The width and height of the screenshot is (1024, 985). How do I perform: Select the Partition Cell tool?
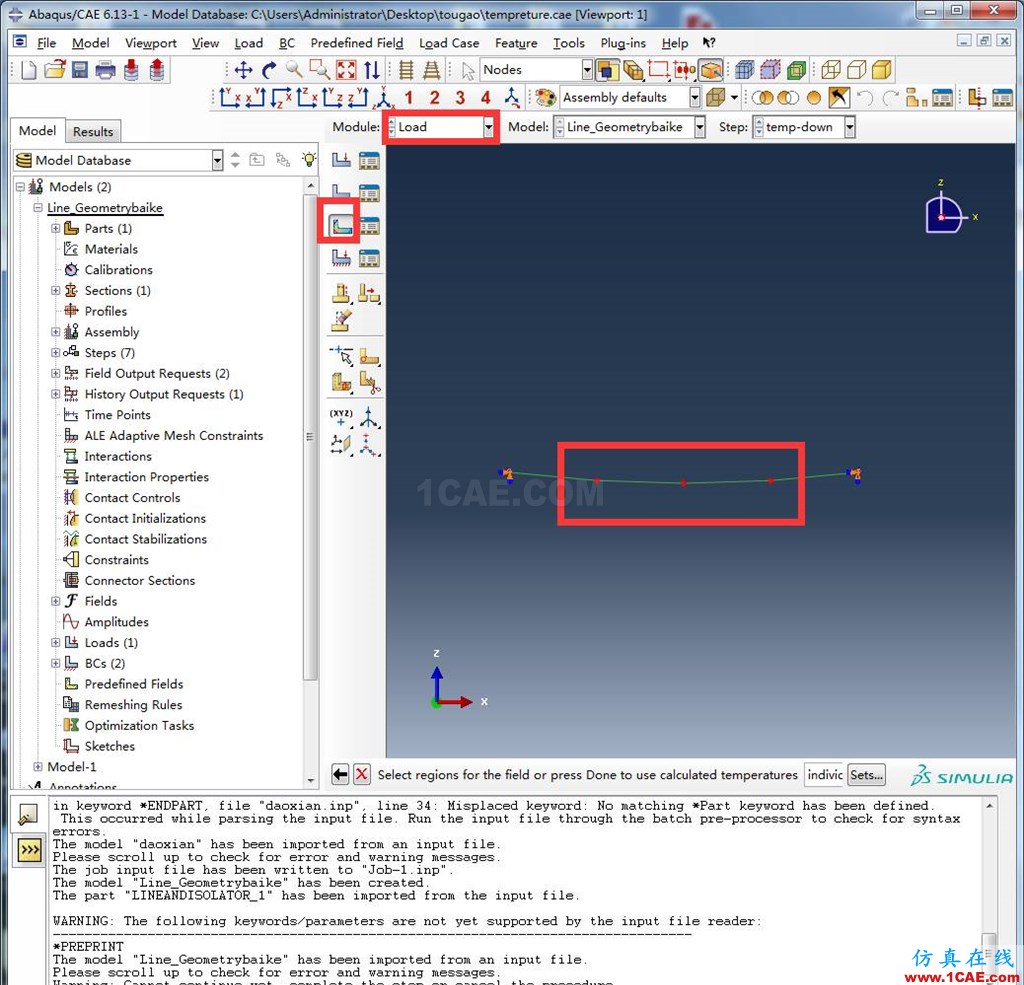(341, 383)
